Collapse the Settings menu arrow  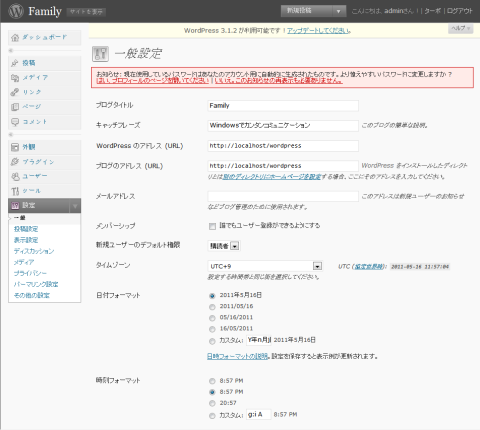(75, 206)
